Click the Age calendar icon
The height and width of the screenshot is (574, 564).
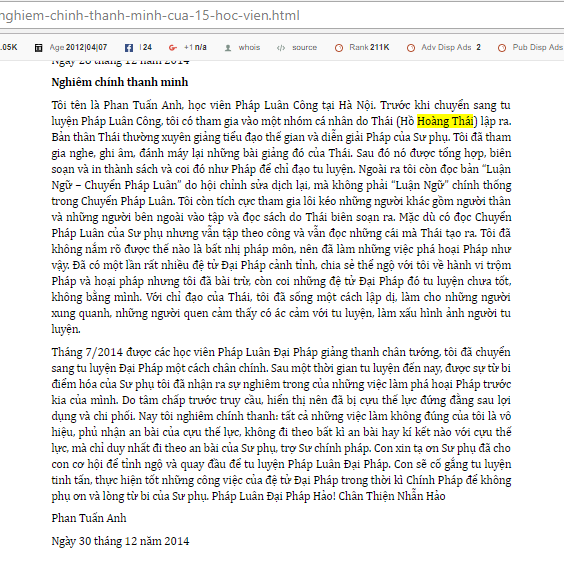[x=38, y=48]
